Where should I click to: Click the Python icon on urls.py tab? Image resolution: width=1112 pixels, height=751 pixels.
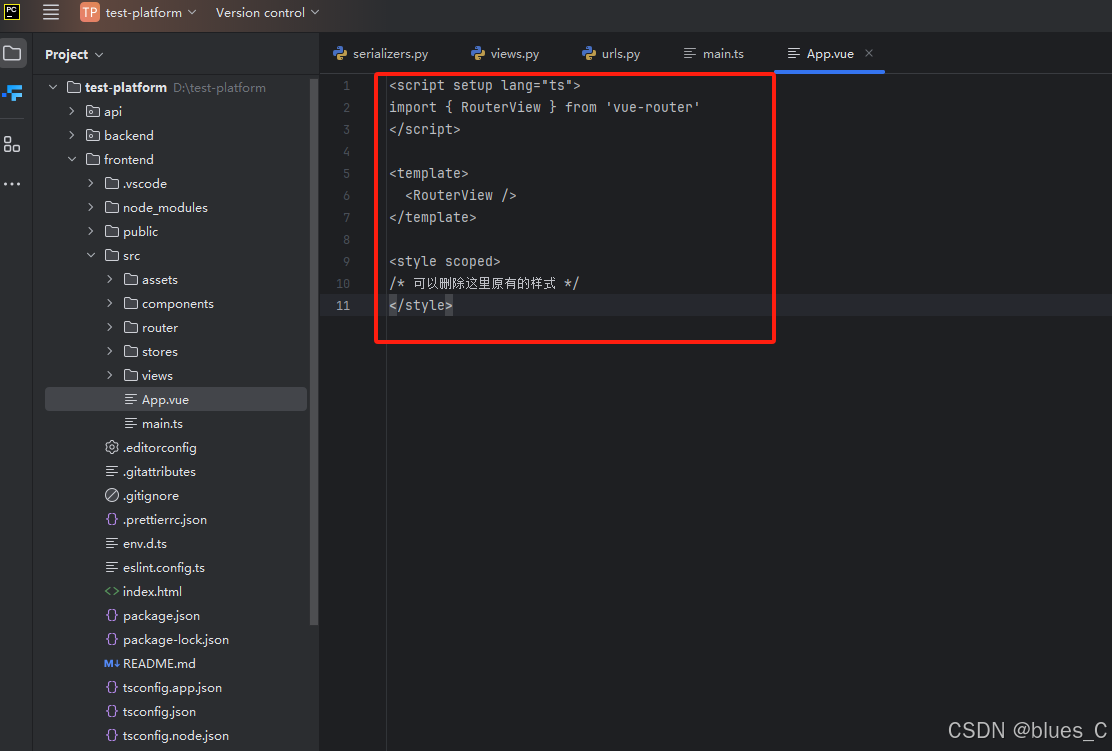tap(589, 53)
